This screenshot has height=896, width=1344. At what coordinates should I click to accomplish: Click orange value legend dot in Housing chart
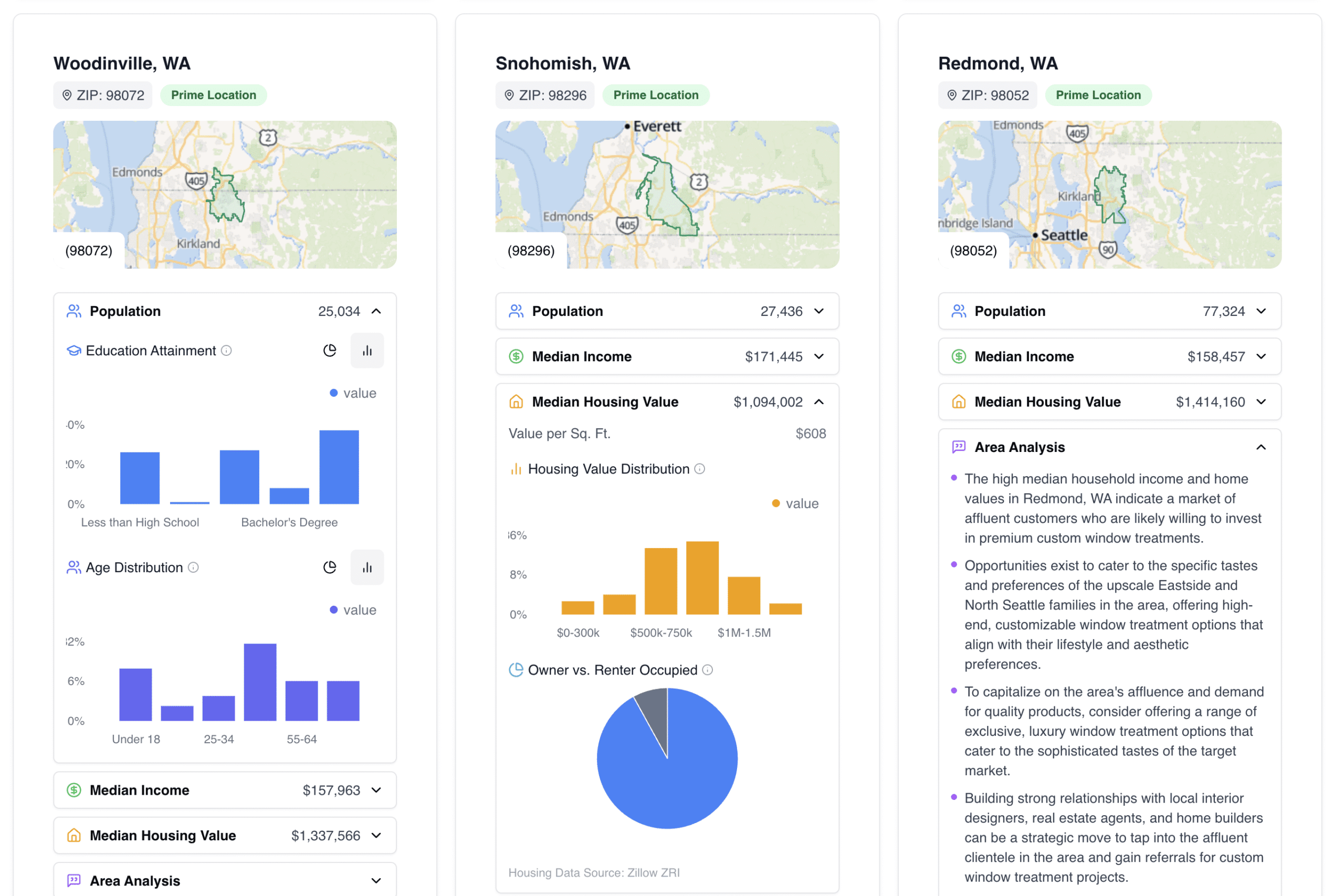pos(776,503)
